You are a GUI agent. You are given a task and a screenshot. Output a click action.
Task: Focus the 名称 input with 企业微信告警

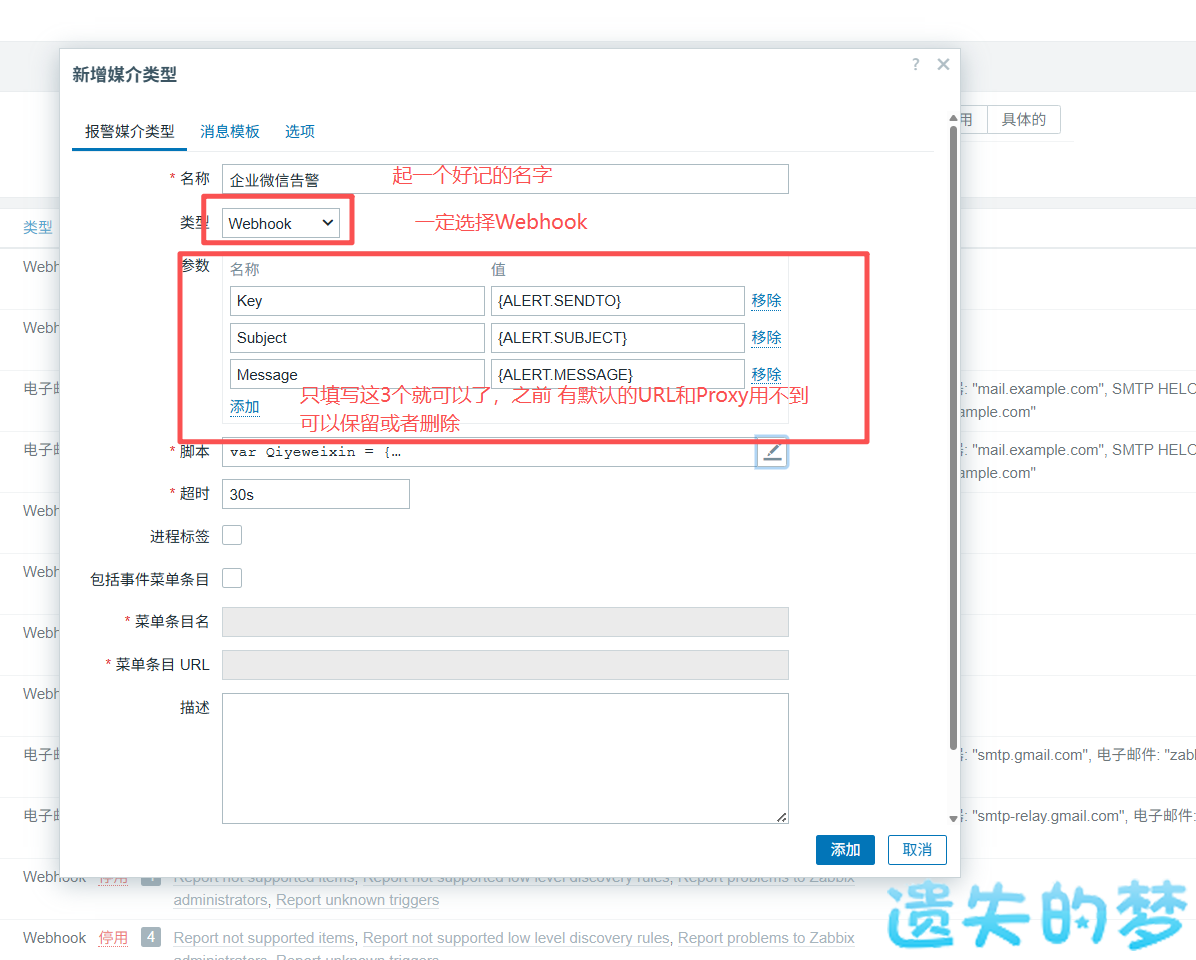[505, 179]
